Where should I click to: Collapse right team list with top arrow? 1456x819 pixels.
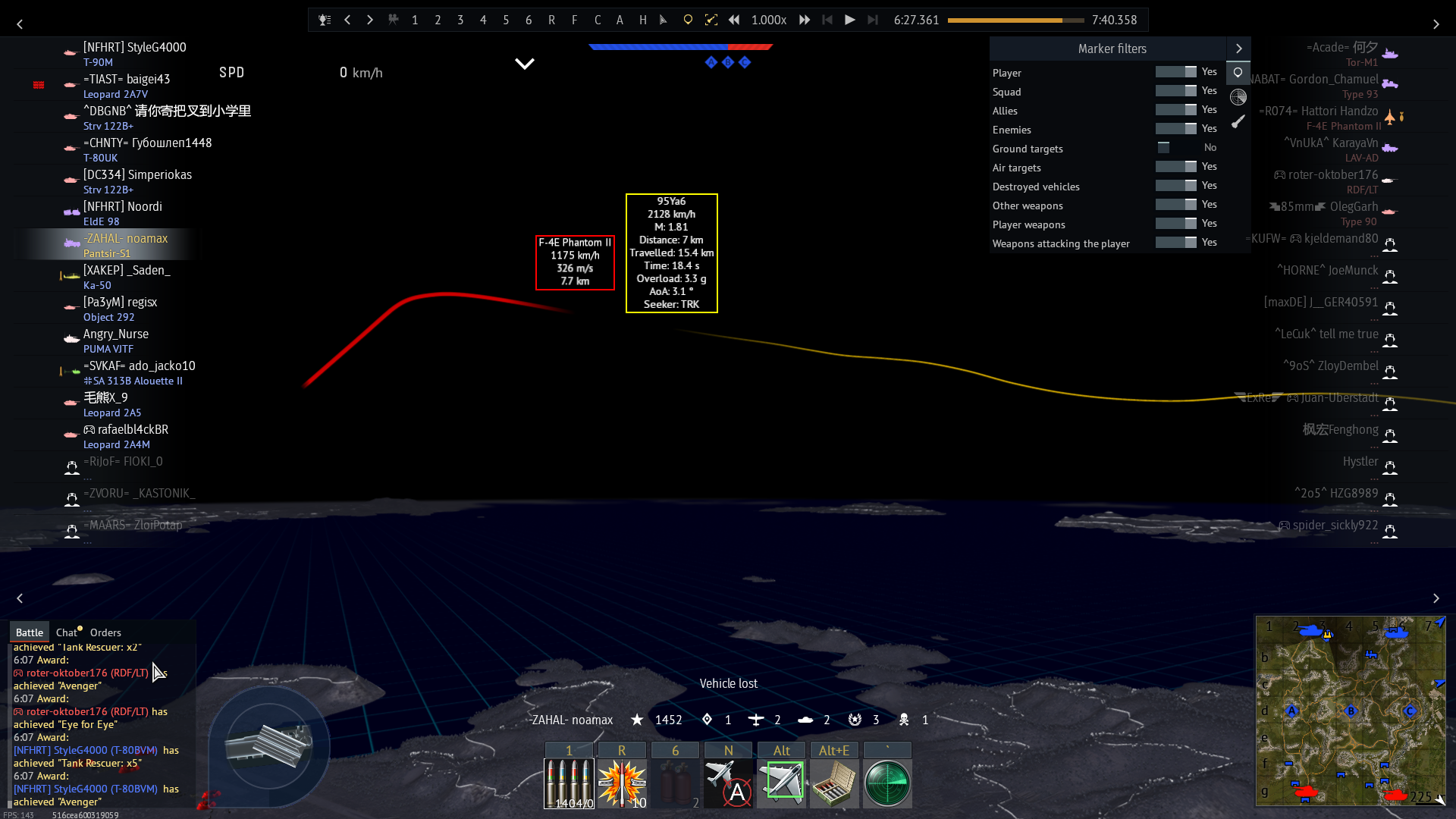tap(1436, 24)
